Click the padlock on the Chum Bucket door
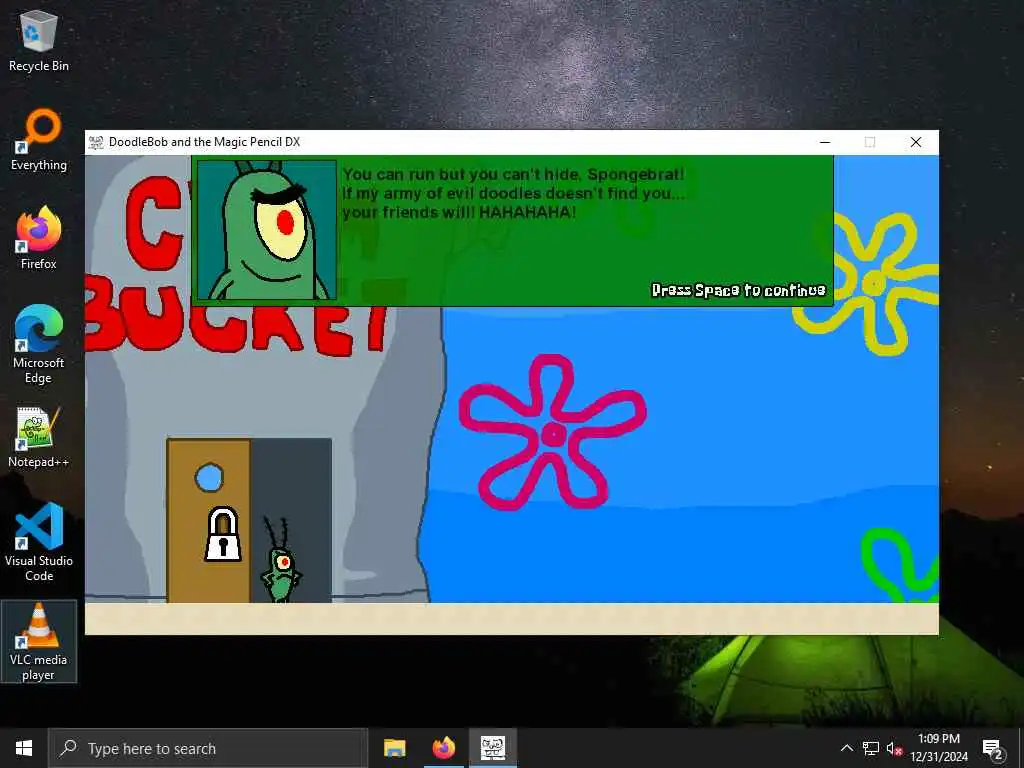Image resolution: width=1024 pixels, height=768 pixels. click(223, 535)
